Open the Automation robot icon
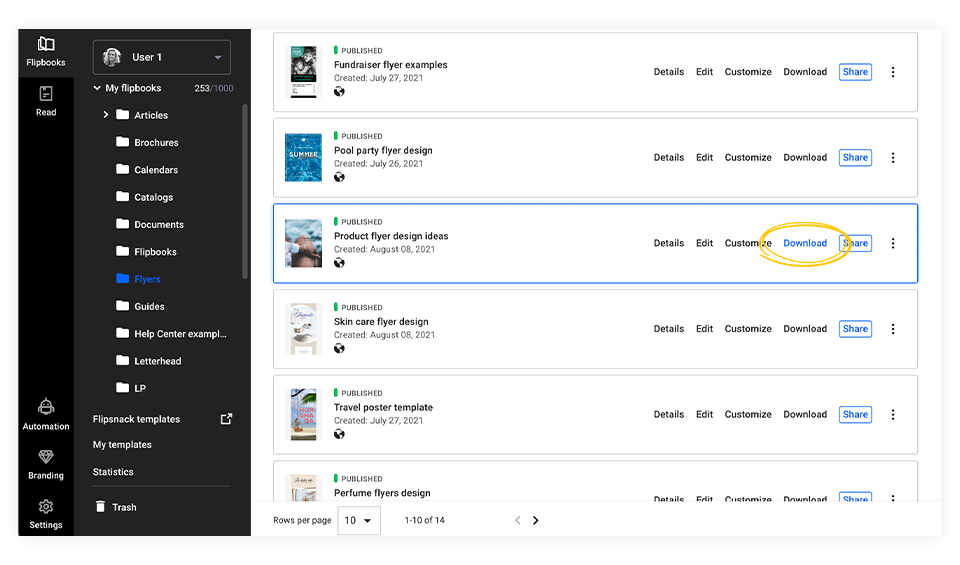 46,413
